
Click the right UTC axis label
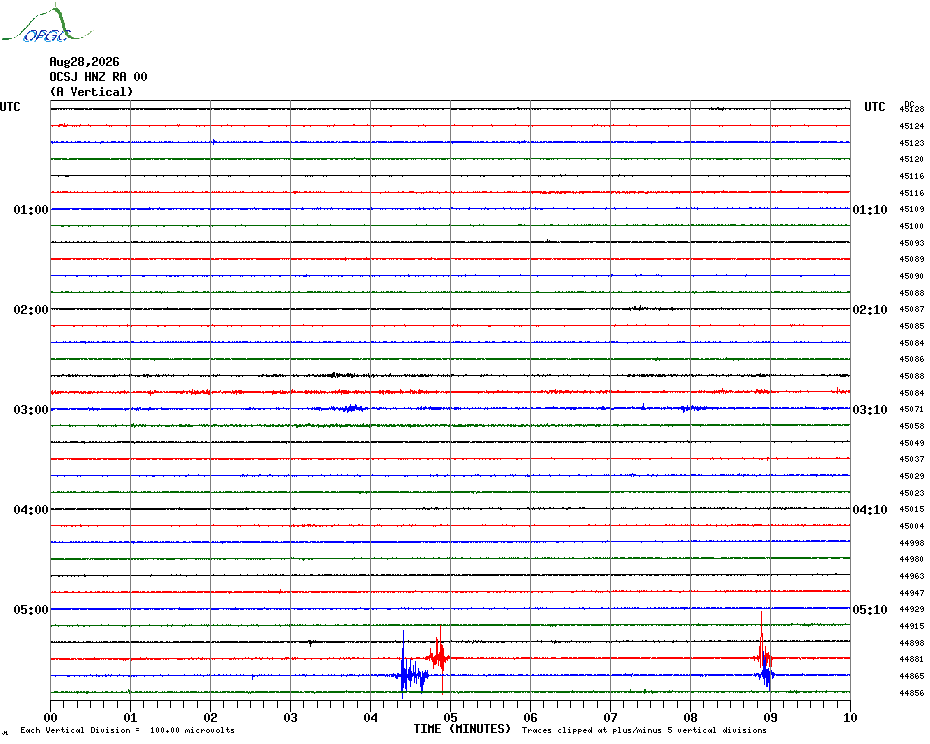tap(874, 107)
